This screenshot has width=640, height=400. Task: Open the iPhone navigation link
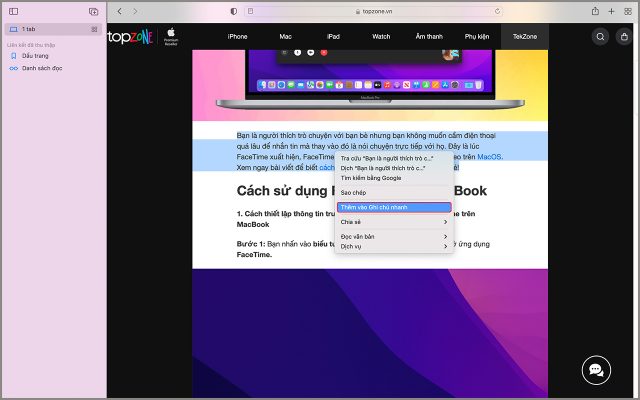pyautogui.click(x=237, y=36)
